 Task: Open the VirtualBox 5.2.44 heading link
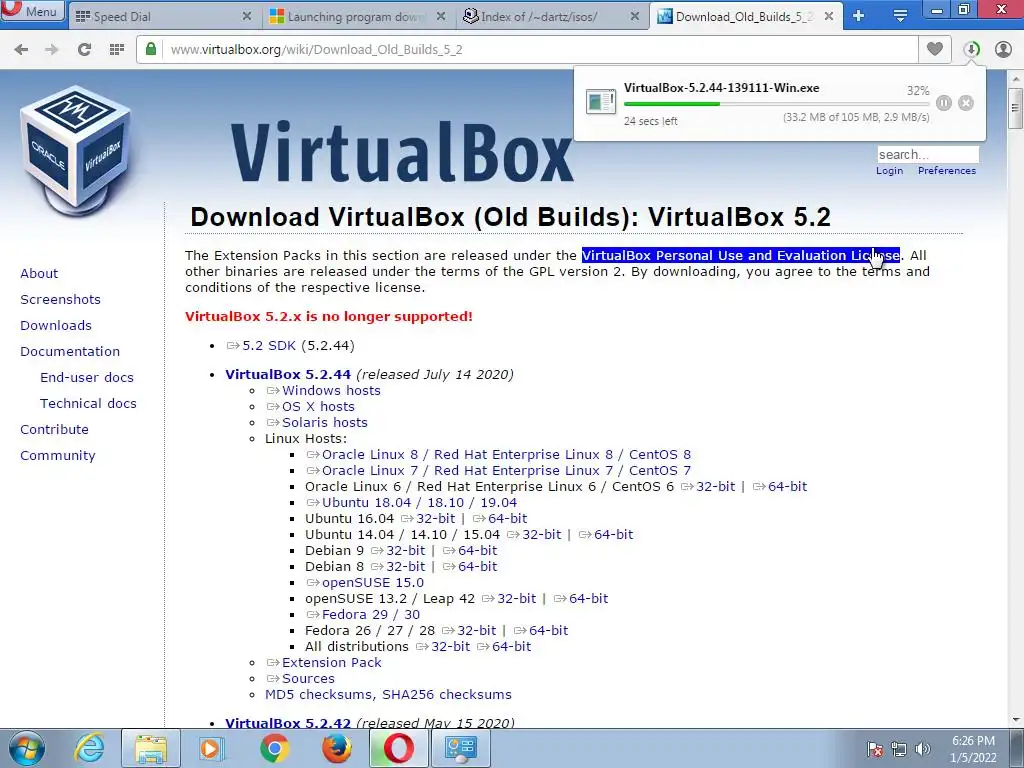pyautogui.click(x=288, y=374)
